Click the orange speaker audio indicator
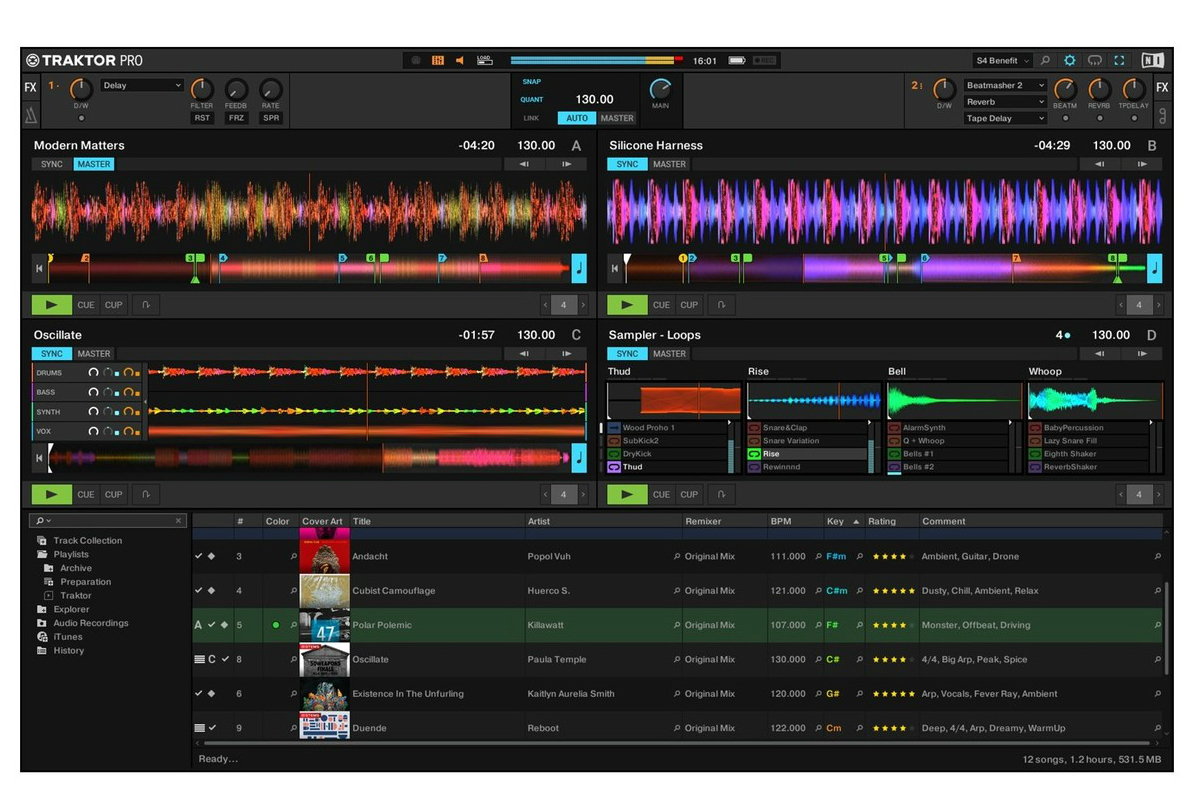The width and height of the screenshot is (1188, 808). [x=460, y=61]
